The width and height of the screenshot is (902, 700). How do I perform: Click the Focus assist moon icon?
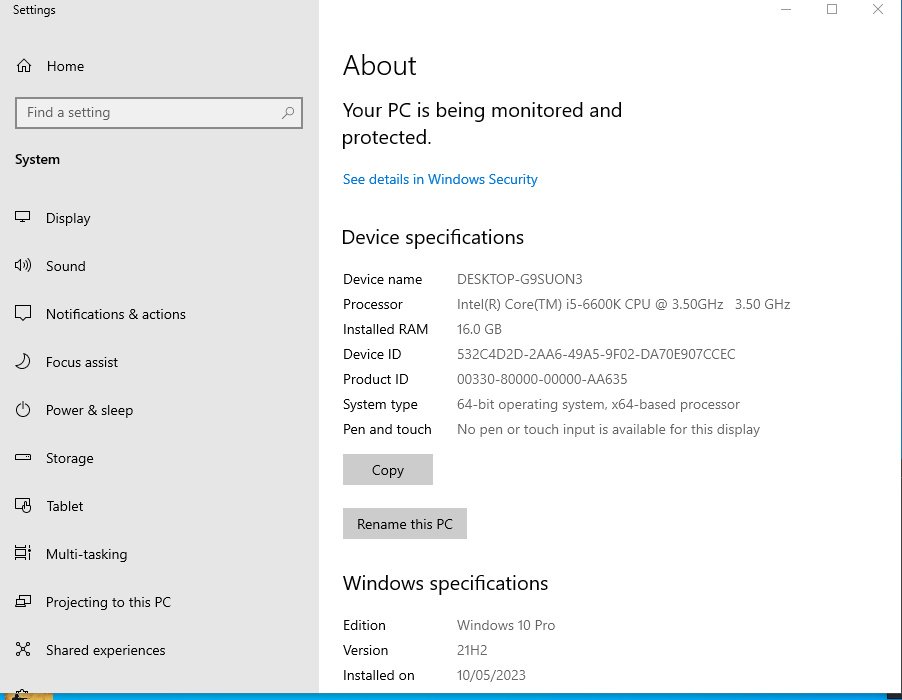click(22, 361)
